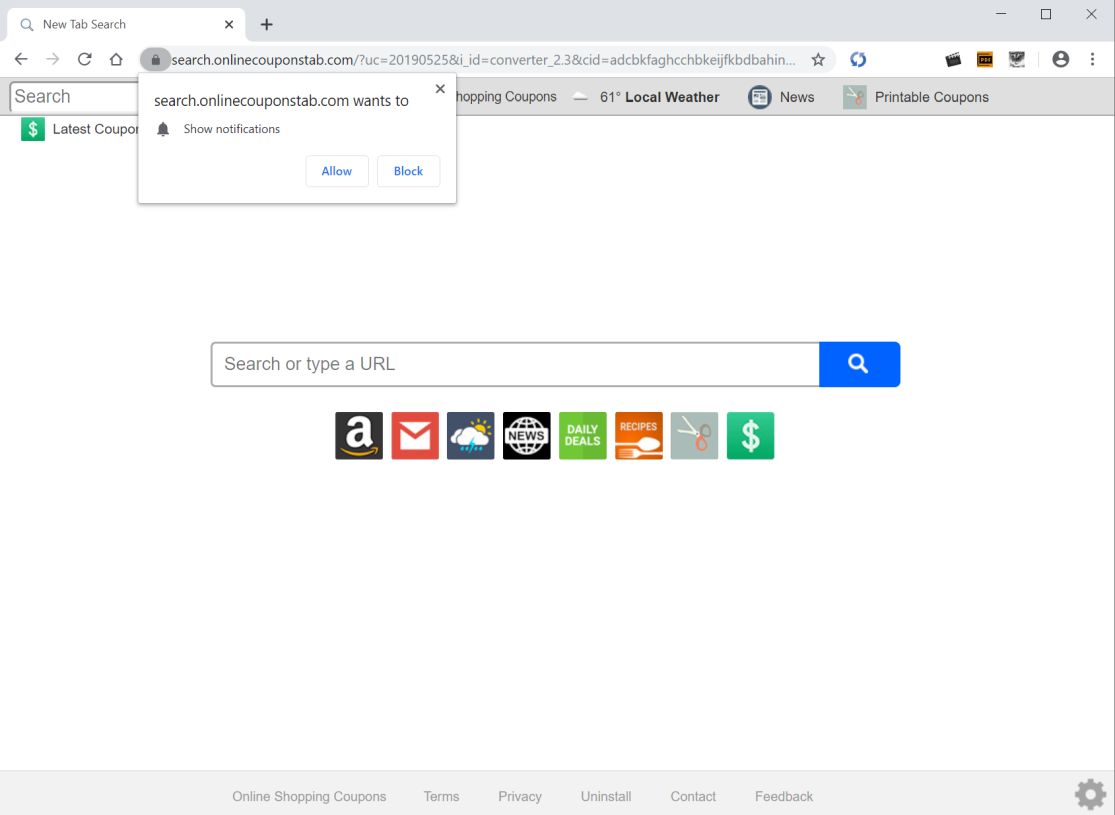Viewport: 1115px width, 815px height.
Task: Open the browser home page
Action: point(116,59)
